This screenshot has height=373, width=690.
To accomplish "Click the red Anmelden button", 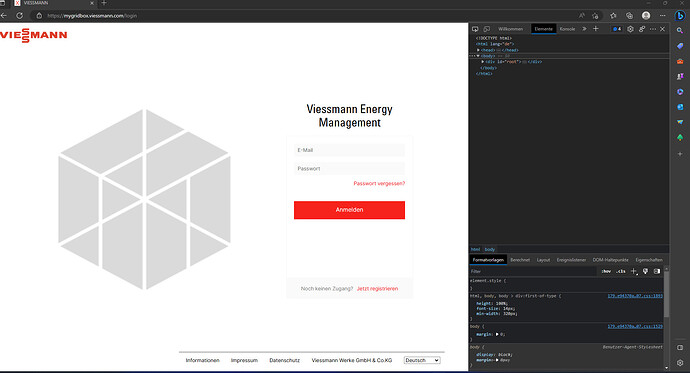I will coord(349,210).
